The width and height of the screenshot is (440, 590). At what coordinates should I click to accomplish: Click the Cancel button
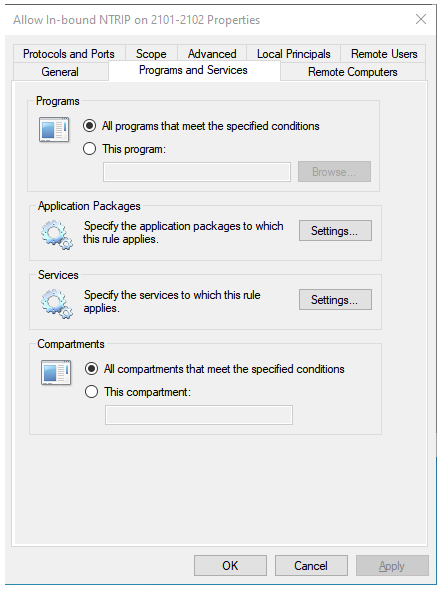click(311, 566)
